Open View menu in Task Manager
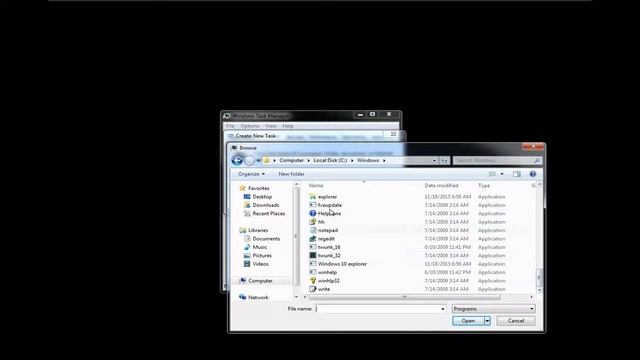The width and height of the screenshot is (640, 360). 271,126
